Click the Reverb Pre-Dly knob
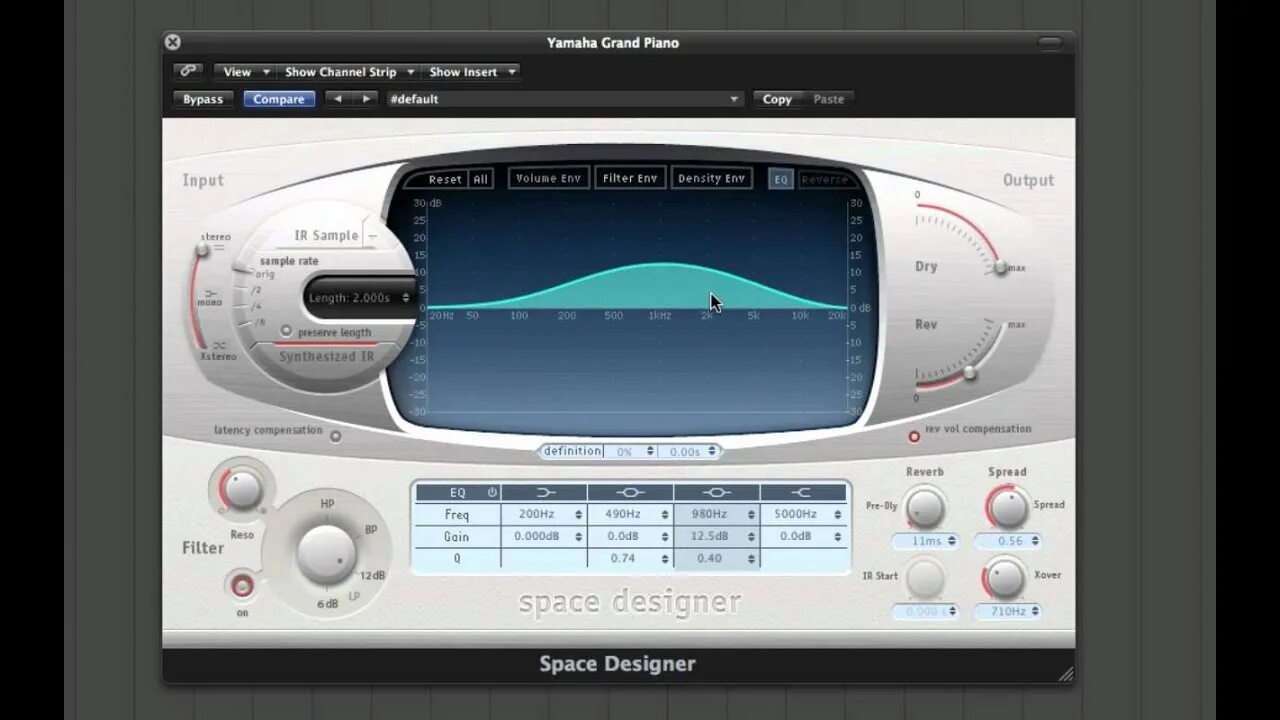1280x720 pixels. (924, 508)
